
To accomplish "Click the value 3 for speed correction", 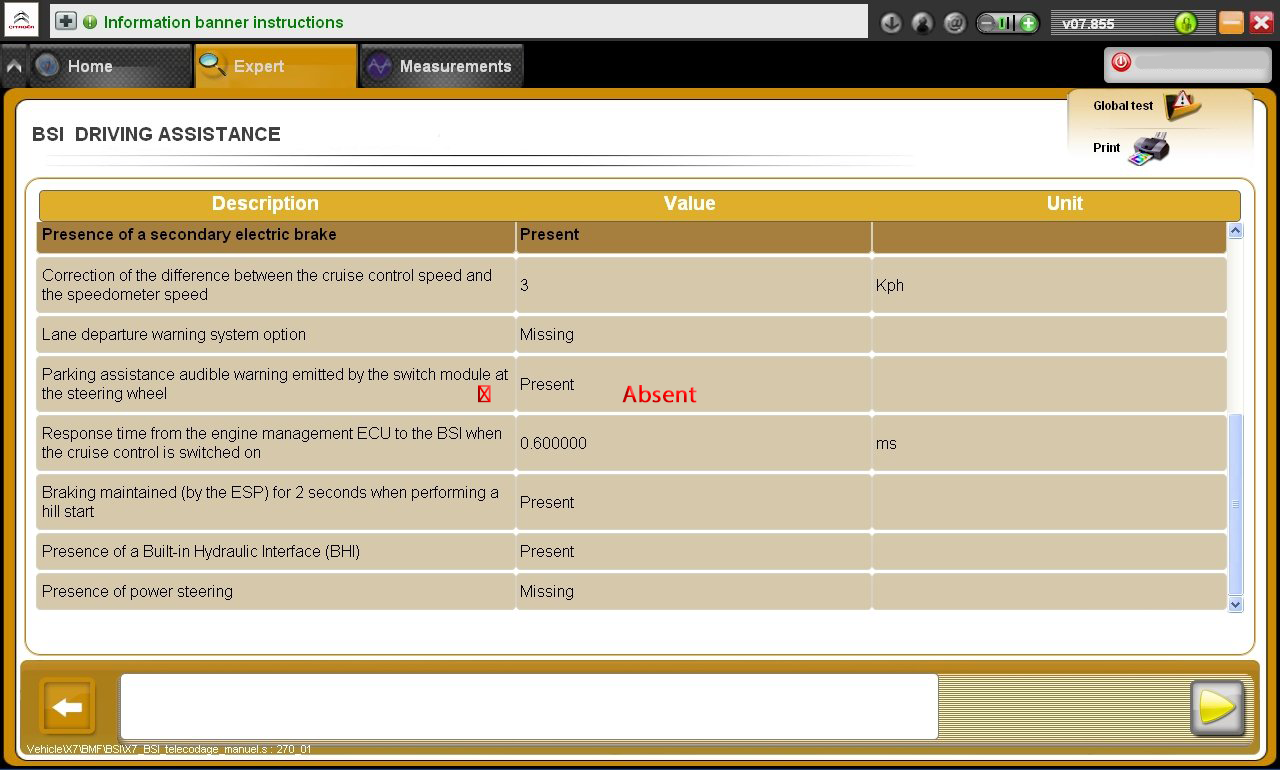I will click(525, 285).
